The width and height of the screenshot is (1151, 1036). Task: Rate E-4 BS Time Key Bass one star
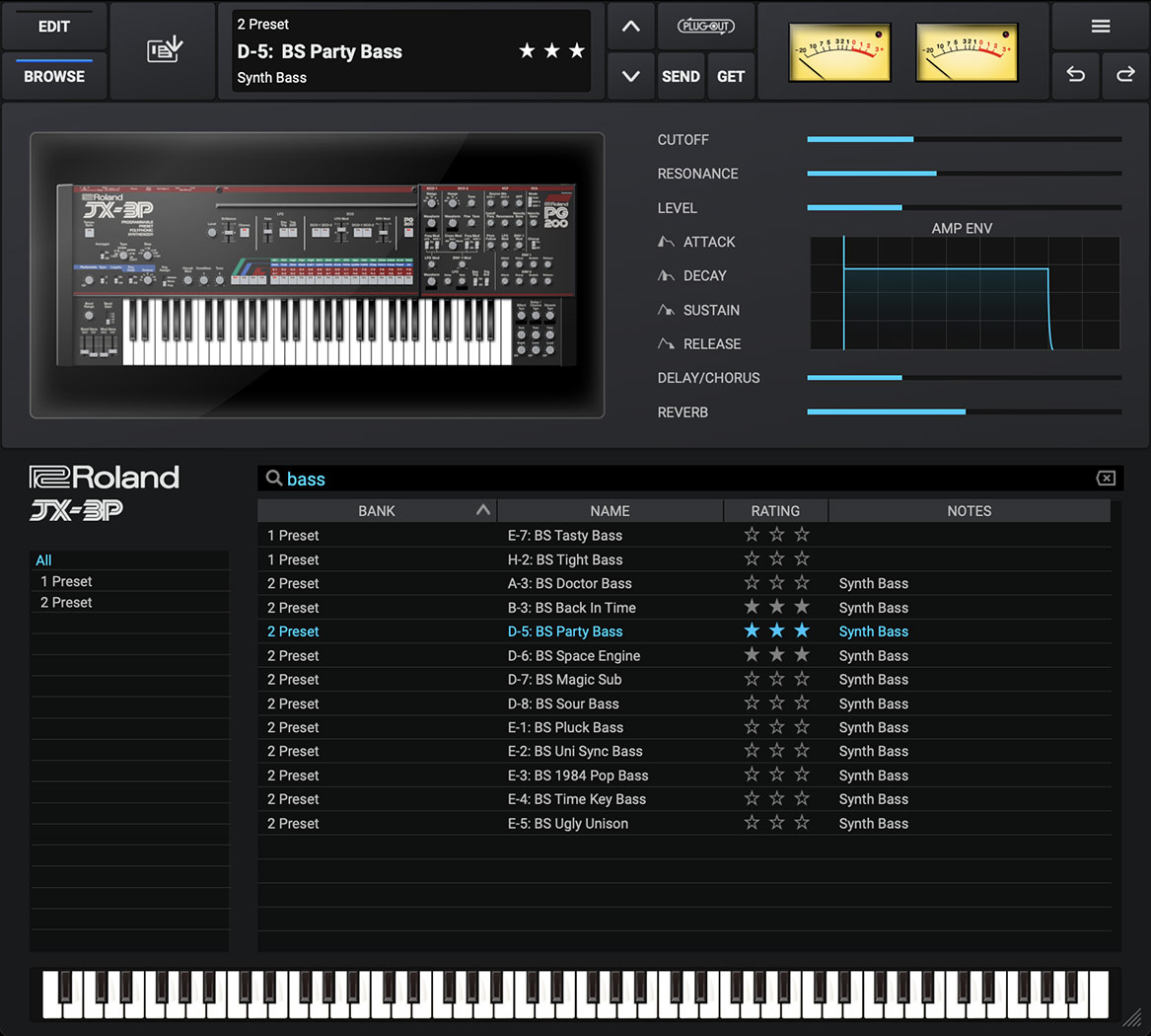click(752, 798)
